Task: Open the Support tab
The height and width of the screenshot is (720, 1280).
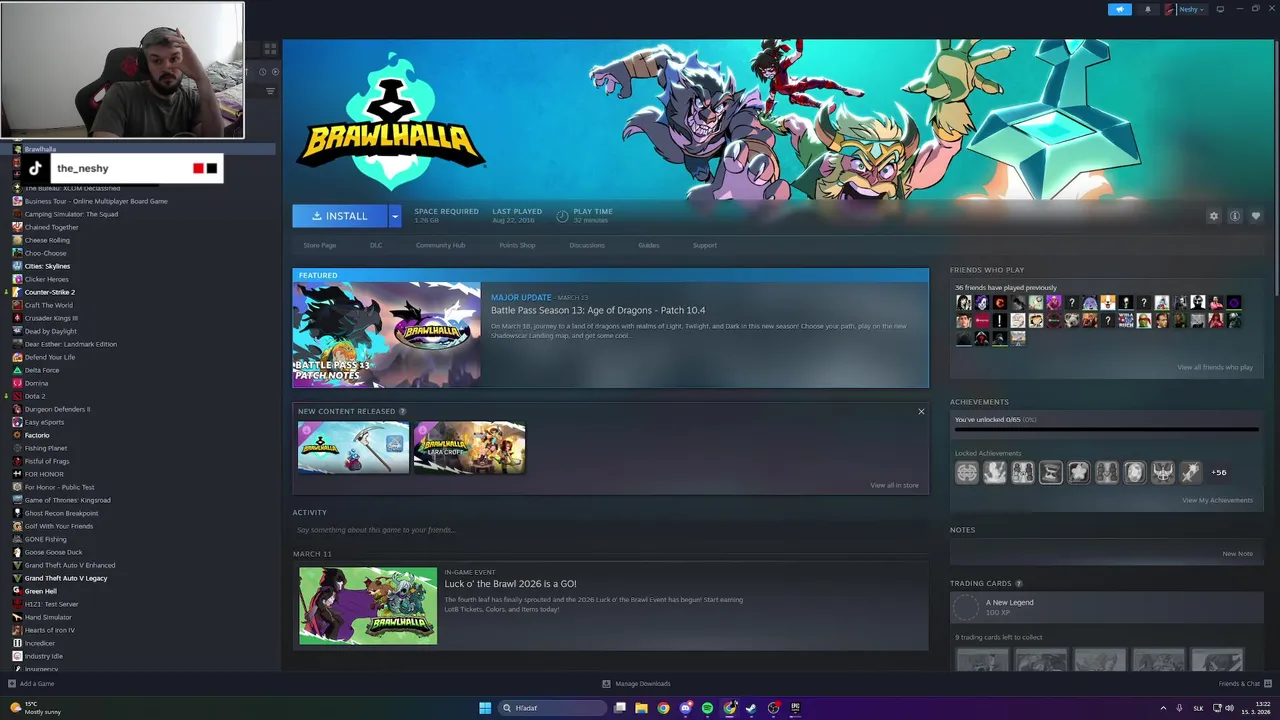Action: (x=705, y=245)
